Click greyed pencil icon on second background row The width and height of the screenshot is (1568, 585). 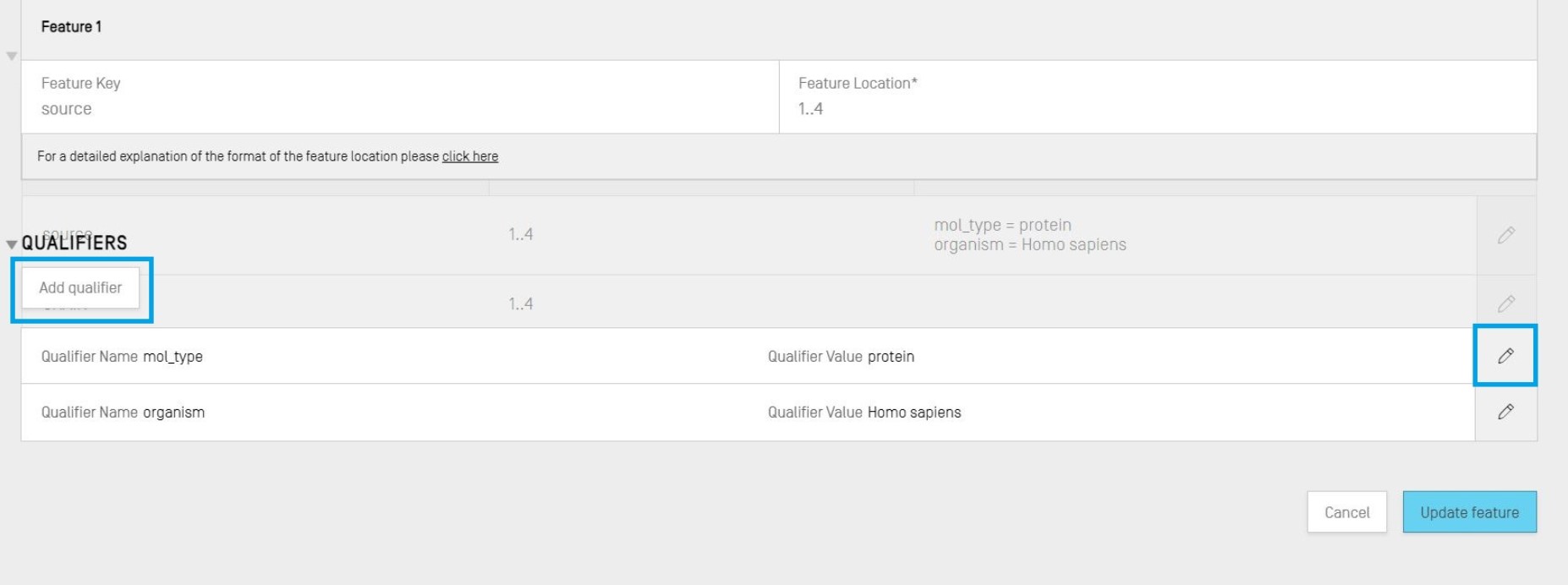click(x=1505, y=303)
